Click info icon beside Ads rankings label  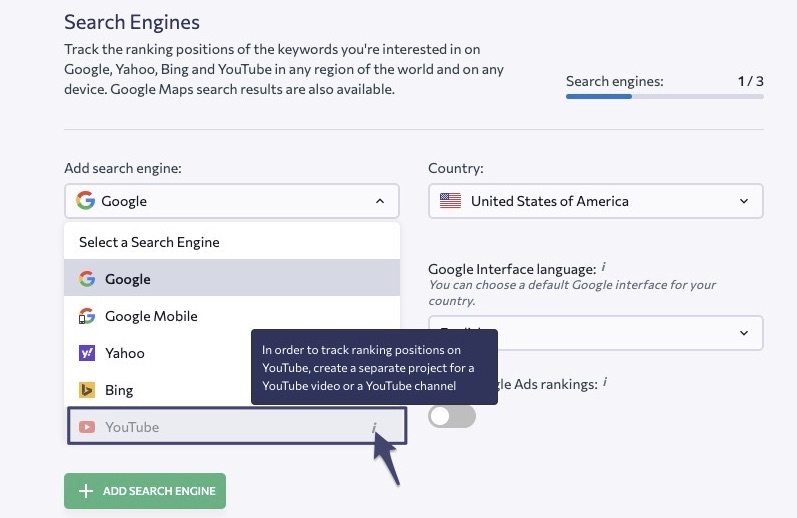[x=605, y=382]
